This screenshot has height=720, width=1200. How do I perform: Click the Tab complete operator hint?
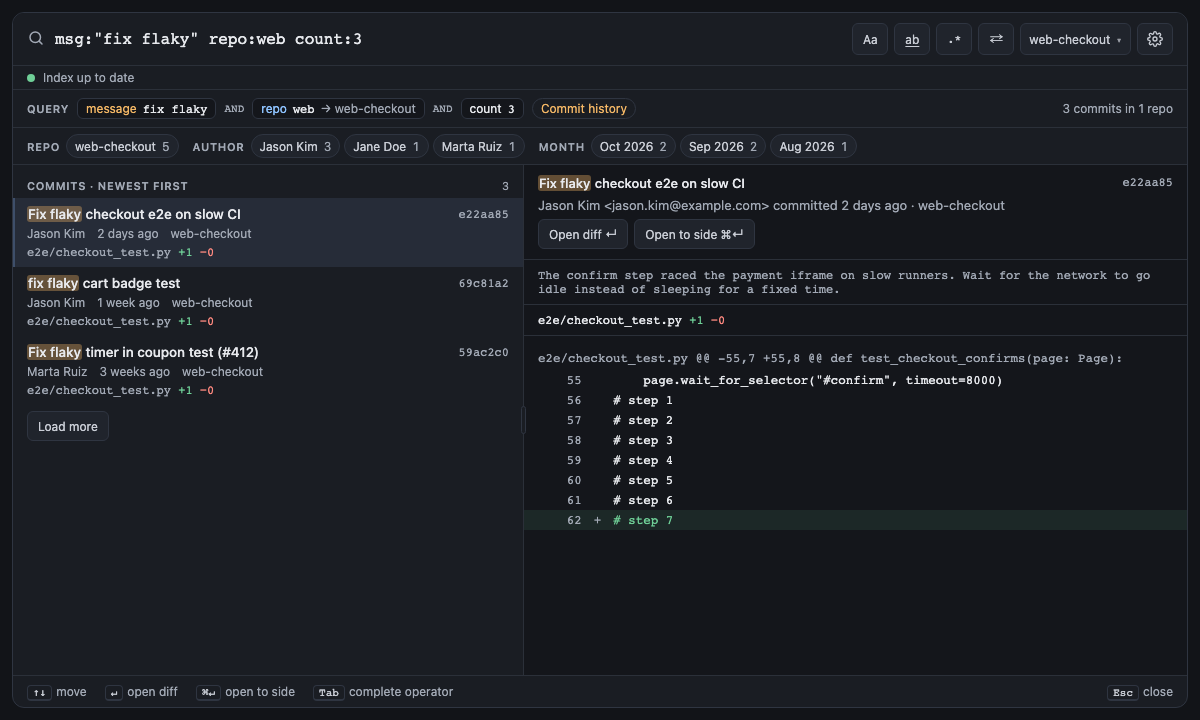[383, 692]
